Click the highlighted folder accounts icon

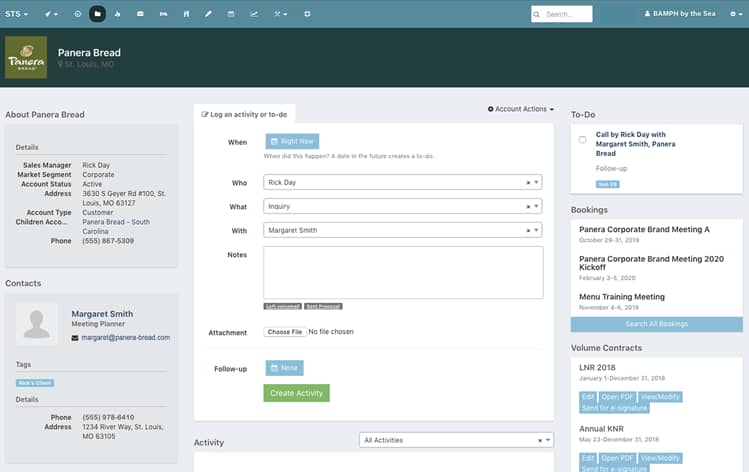pos(97,14)
